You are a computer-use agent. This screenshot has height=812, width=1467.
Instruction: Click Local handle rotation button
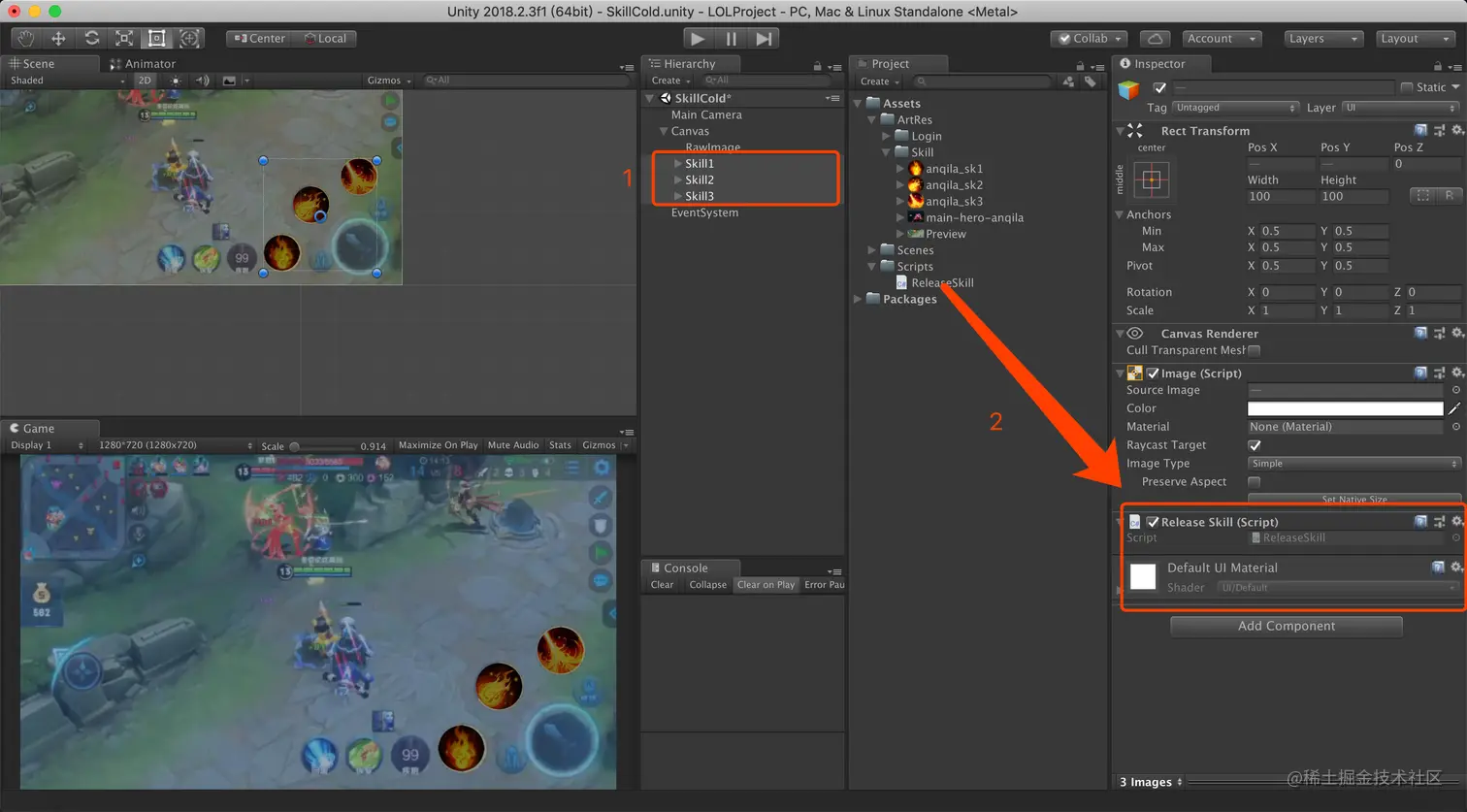(x=326, y=39)
